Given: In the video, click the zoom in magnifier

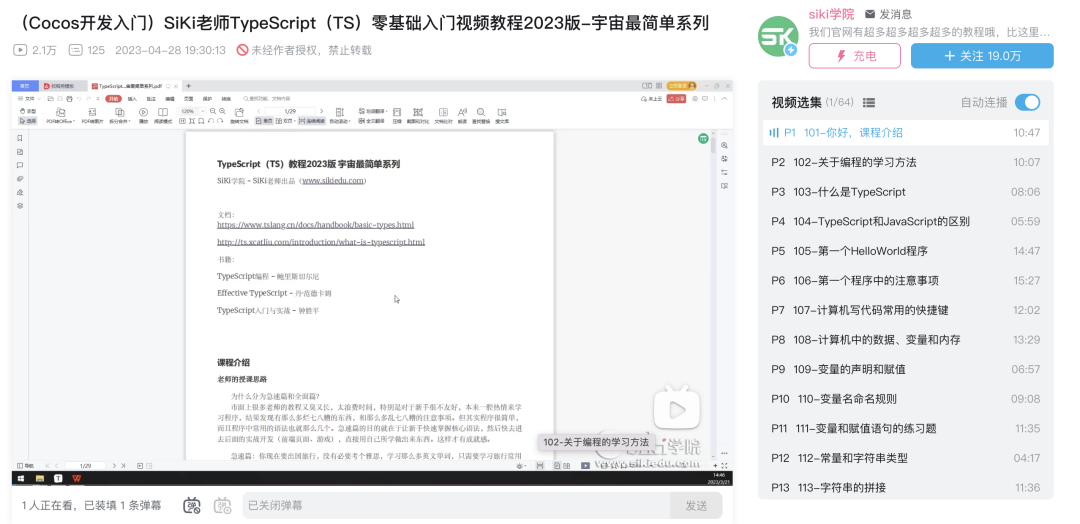Looking at the screenshot, I should [x=222, y=111].
